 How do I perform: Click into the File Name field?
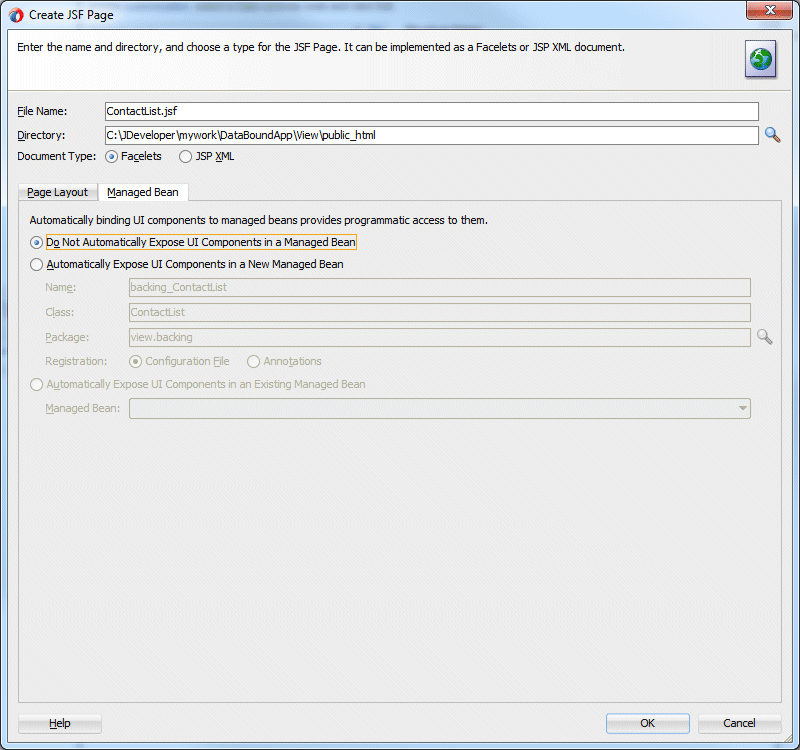(x=432, y=111)
